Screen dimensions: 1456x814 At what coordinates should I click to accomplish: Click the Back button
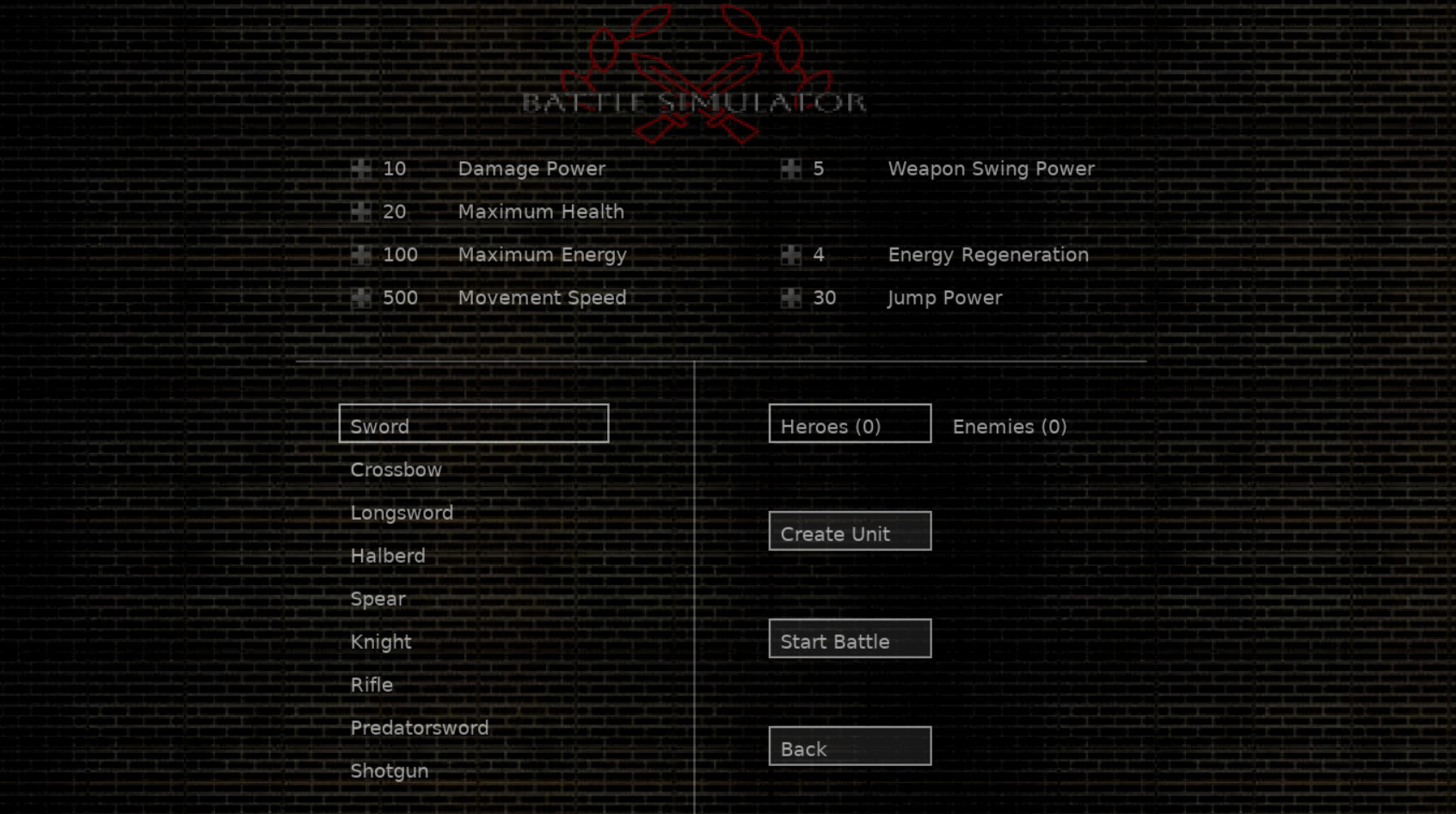point(849,744)
